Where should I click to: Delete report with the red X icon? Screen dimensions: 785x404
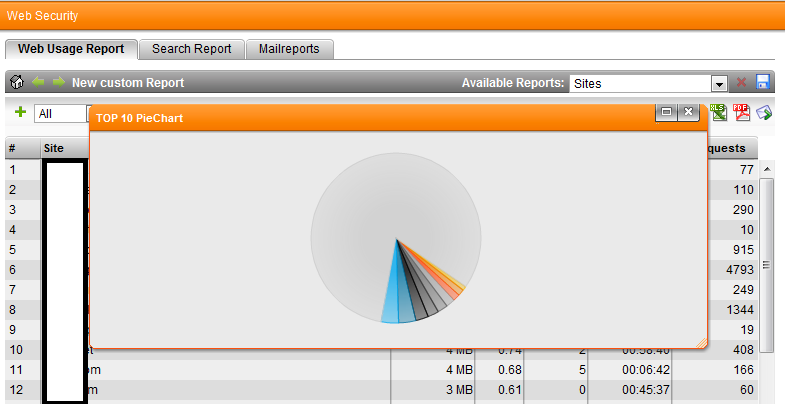click(741, 83)
